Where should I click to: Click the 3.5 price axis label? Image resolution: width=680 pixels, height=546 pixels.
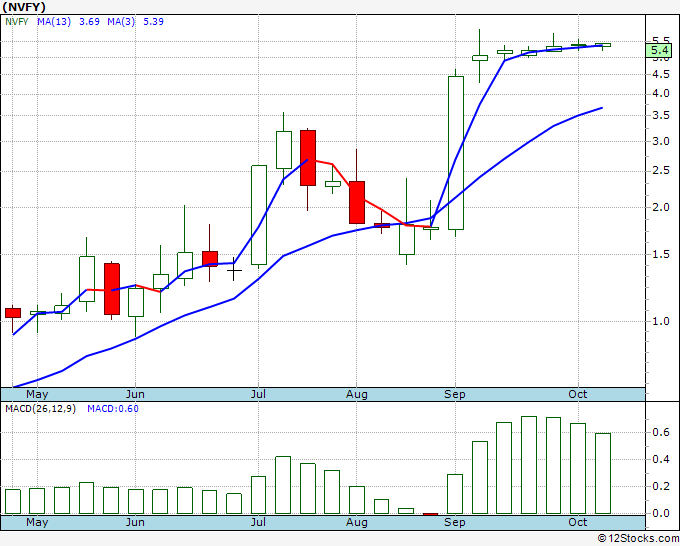tap(661, 116)
